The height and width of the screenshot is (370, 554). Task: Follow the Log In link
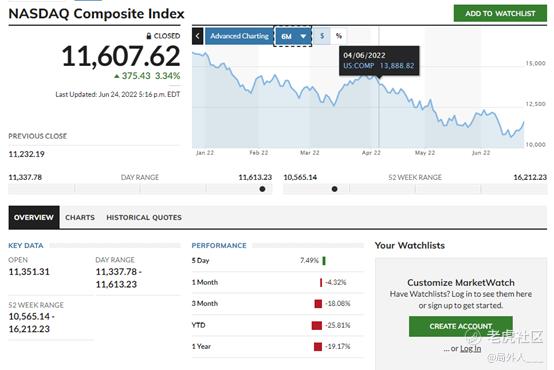tap(470, 349)
